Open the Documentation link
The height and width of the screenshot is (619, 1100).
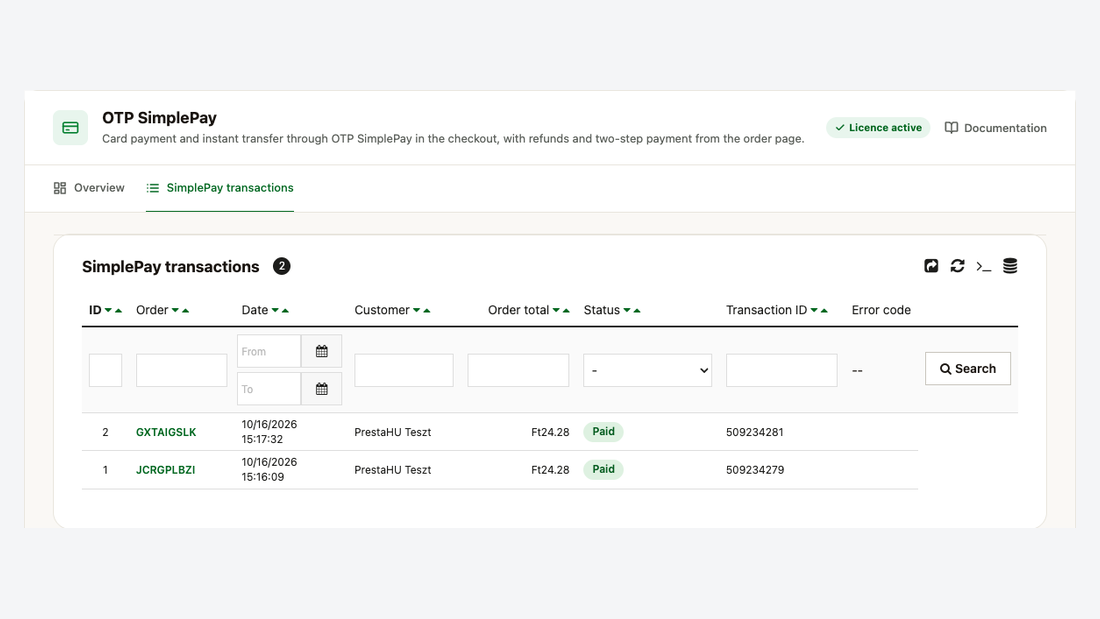pos(995,128)
